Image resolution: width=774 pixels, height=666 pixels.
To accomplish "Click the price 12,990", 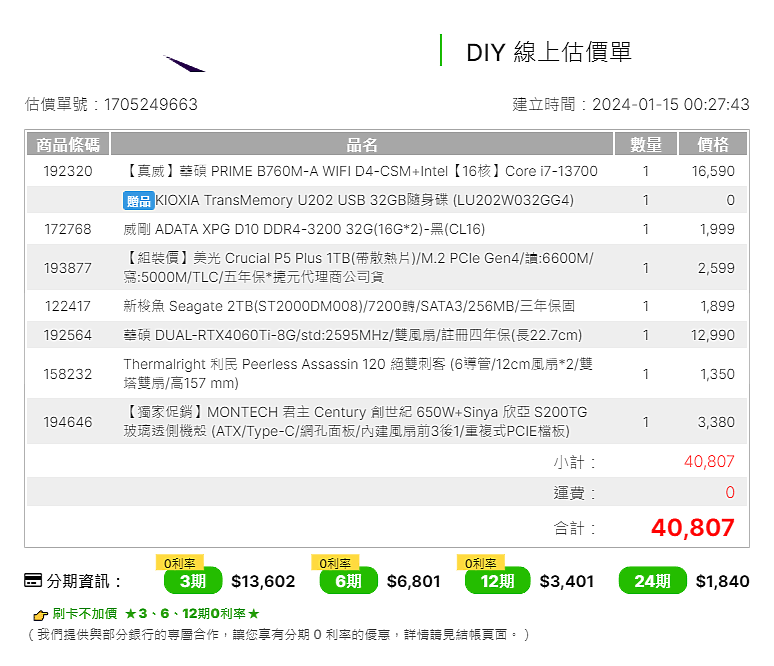I will [713, 335].
